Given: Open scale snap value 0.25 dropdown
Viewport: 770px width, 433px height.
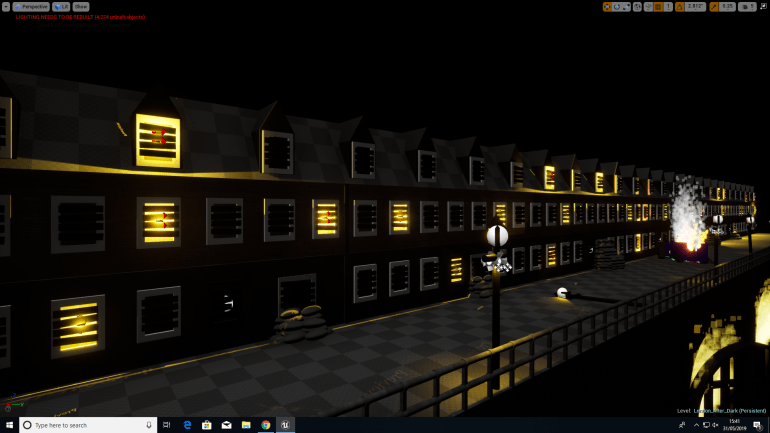Looking at the screenshot, I should pyautogui.click(x=727, y=7).
